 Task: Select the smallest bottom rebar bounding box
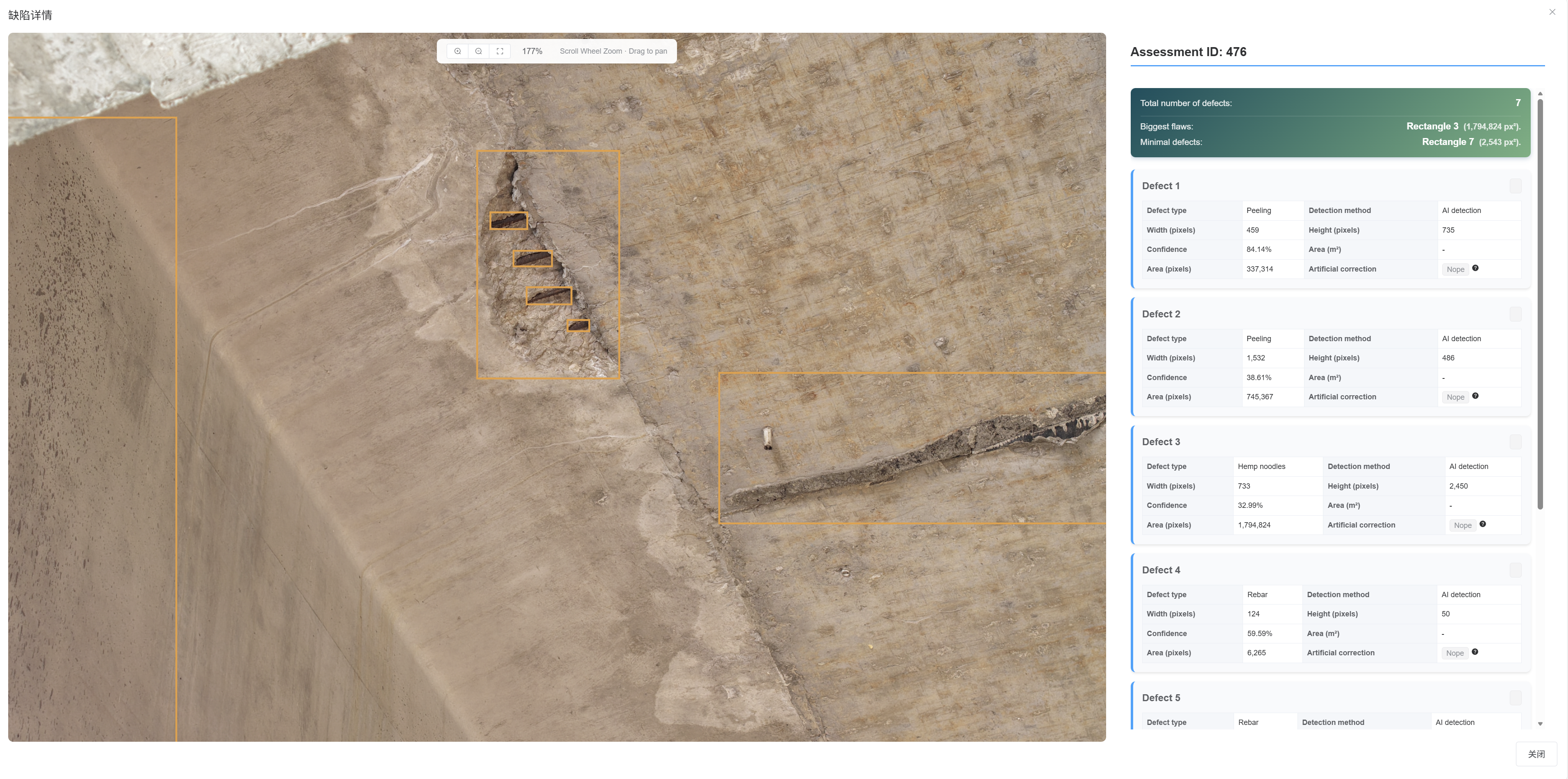(x=578, y=325)
